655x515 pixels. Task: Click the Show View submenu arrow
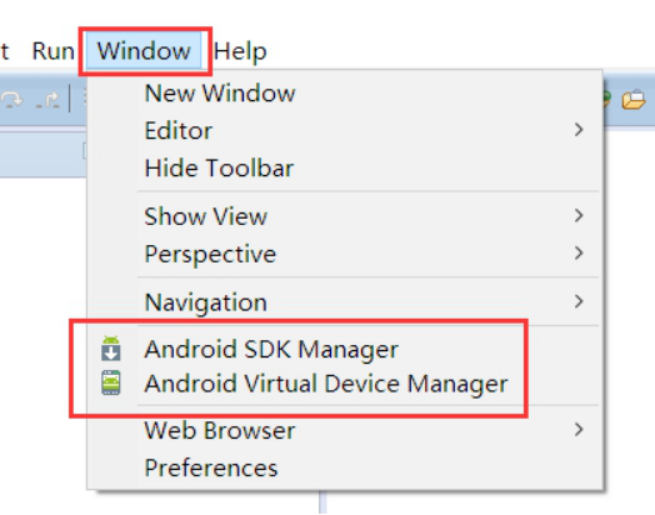[579, 216]
